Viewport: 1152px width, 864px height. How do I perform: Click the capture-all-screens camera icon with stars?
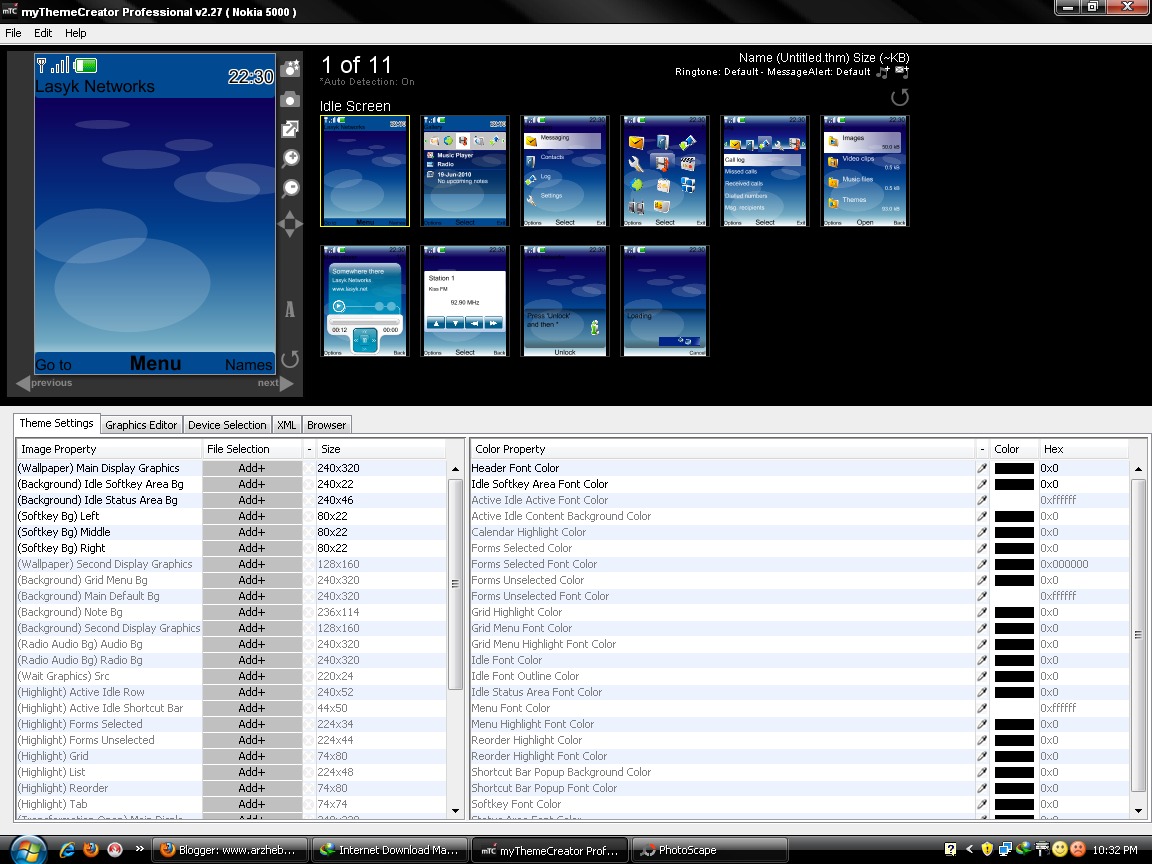[x=291, y=68]
